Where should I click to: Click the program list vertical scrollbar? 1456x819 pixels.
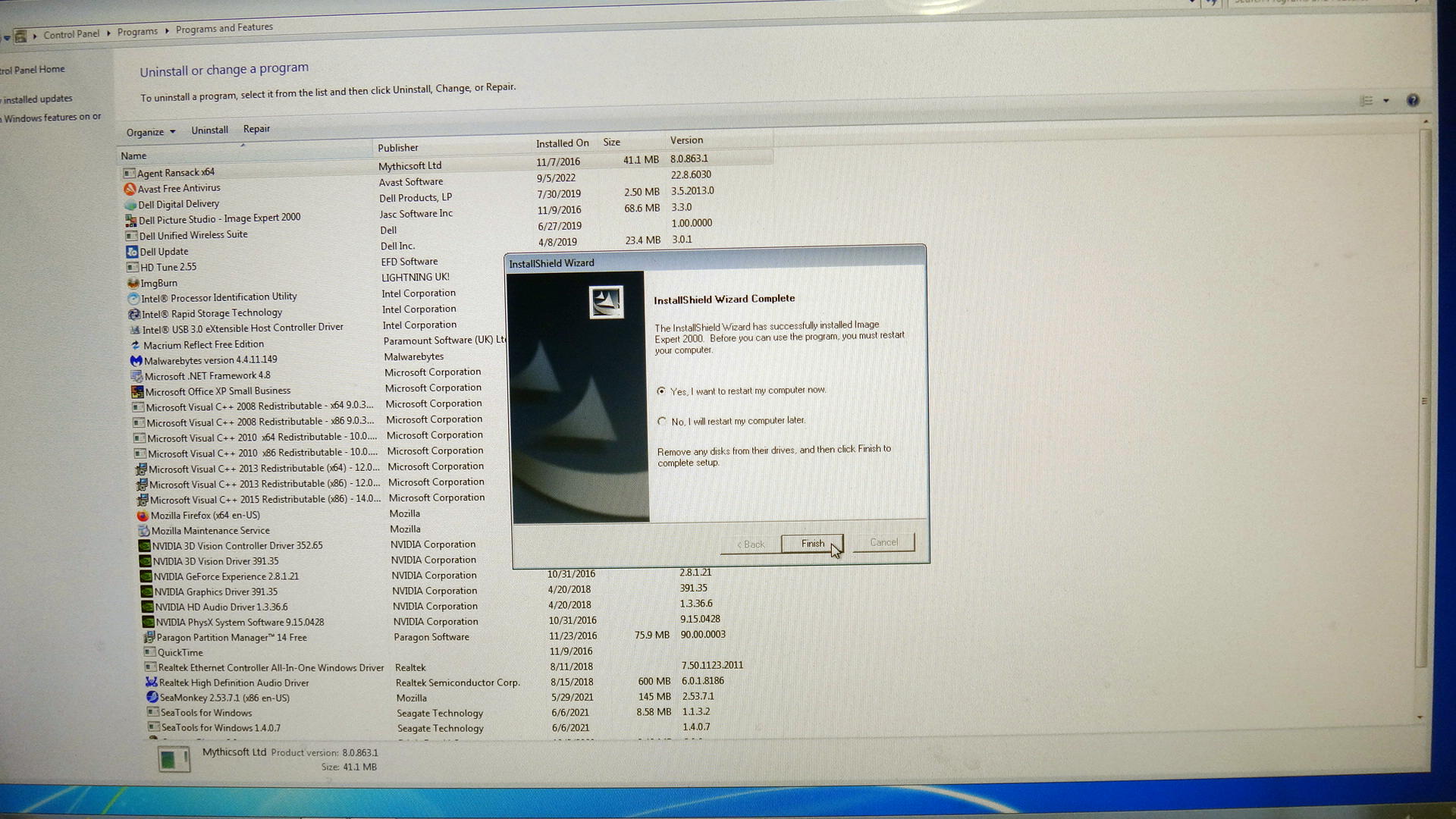tap(1425, 398)
